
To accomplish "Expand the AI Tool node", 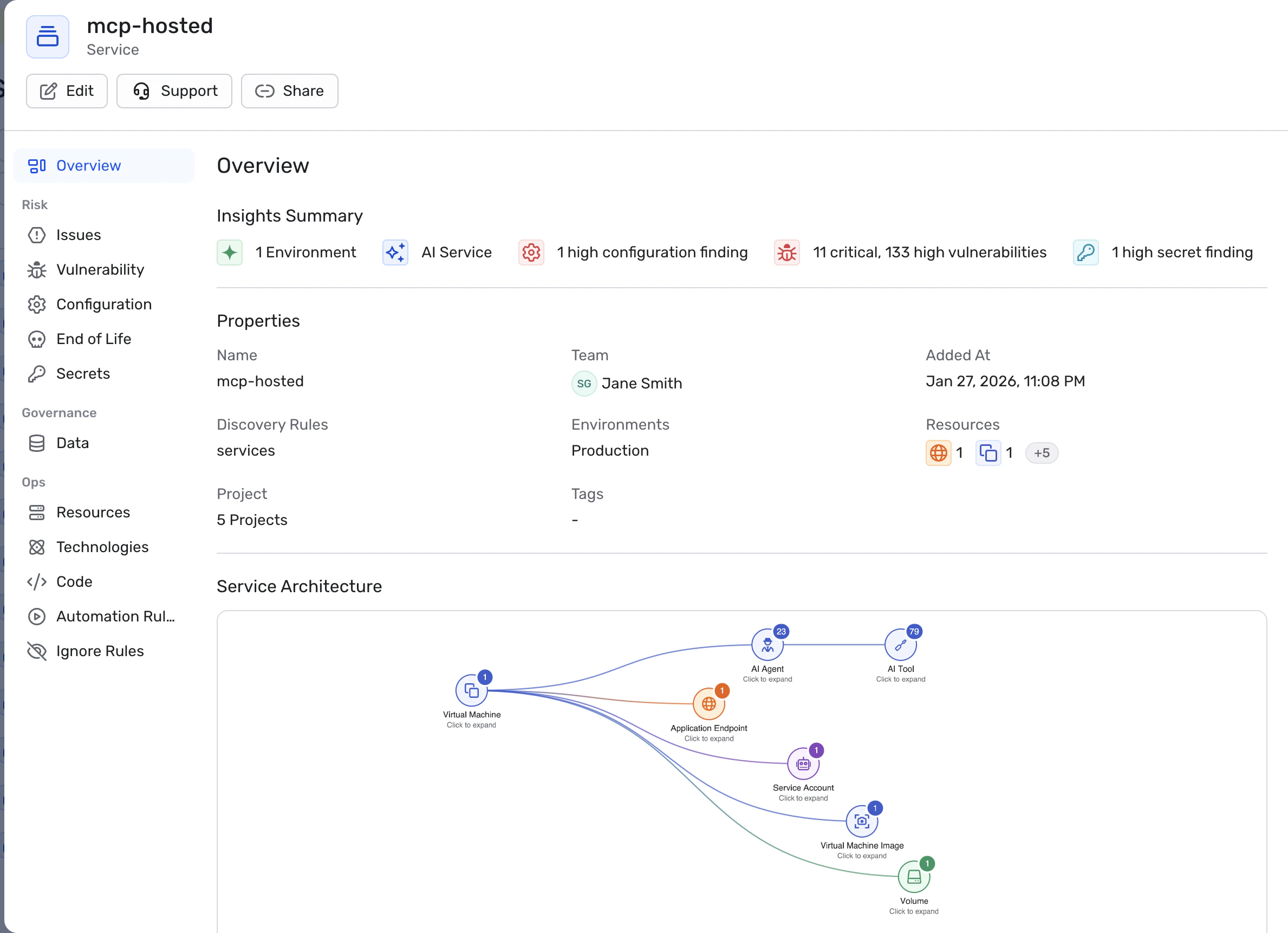I will pyautogui.click(x=900, y=645).
